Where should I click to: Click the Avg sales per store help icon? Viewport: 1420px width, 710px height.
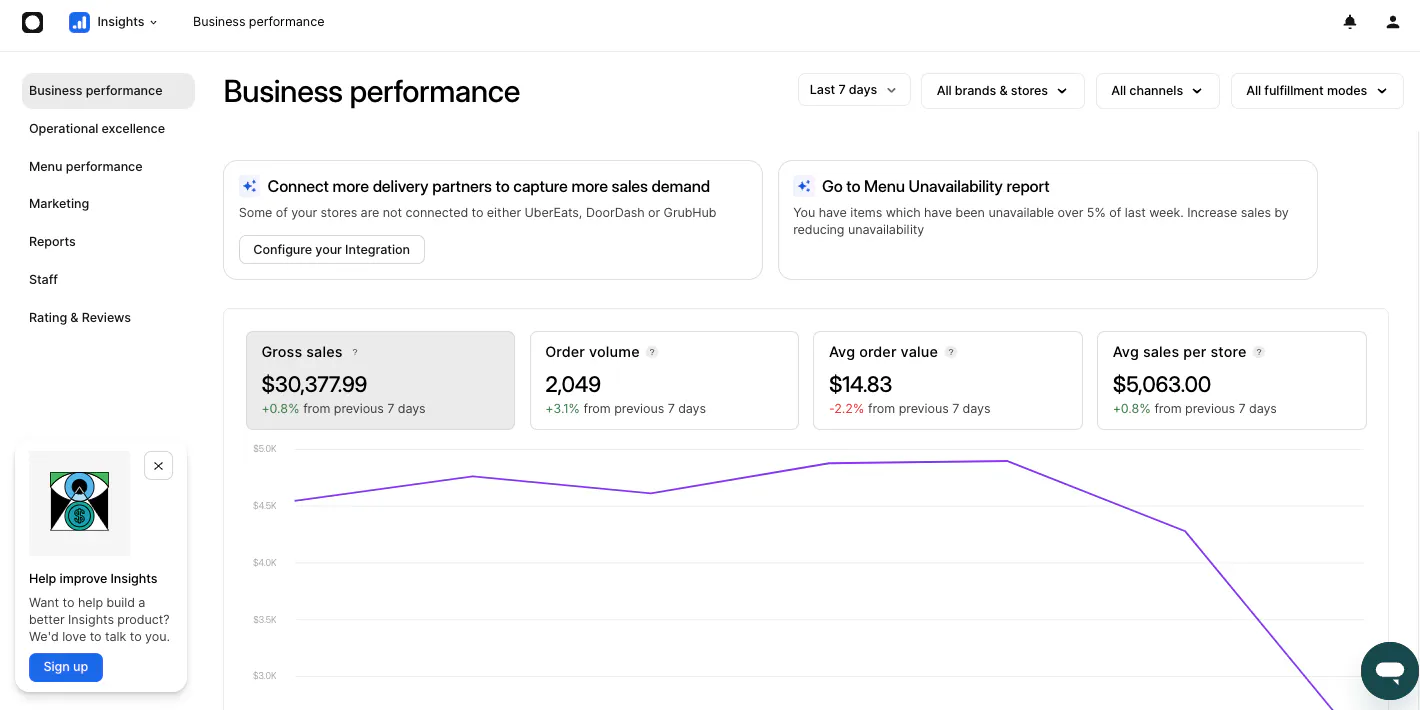pyautogui.click(x=1259, y=352)
